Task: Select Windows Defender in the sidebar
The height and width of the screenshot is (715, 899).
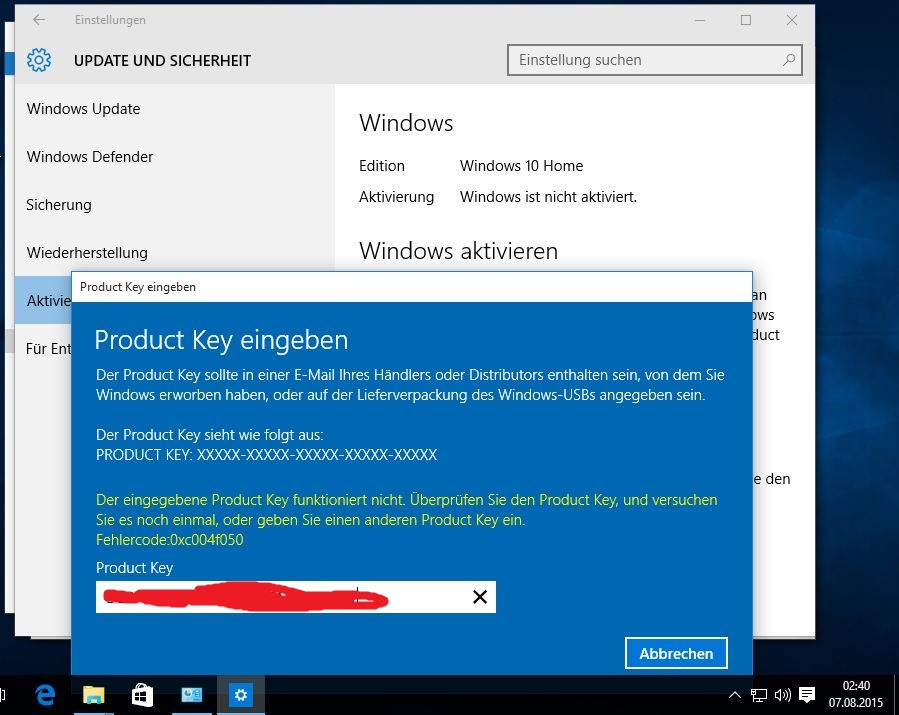Action: 90,157
